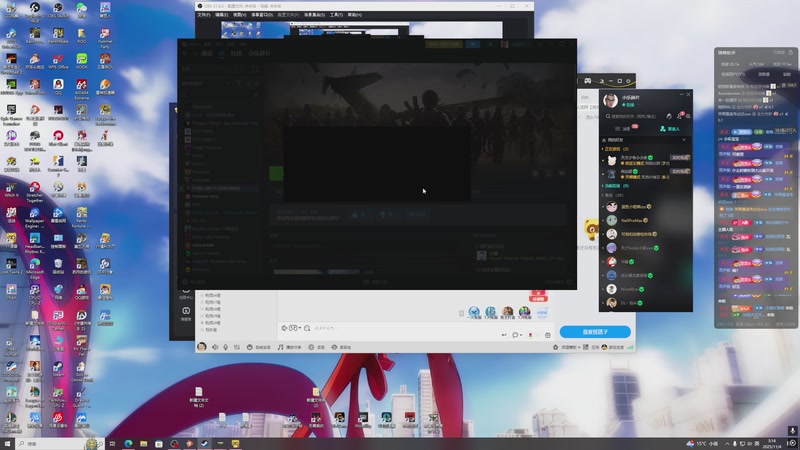Open the clock and date in the taskbar
This screenshot has height=450, width=800.
pyautogui.click(x=772, y=443)
